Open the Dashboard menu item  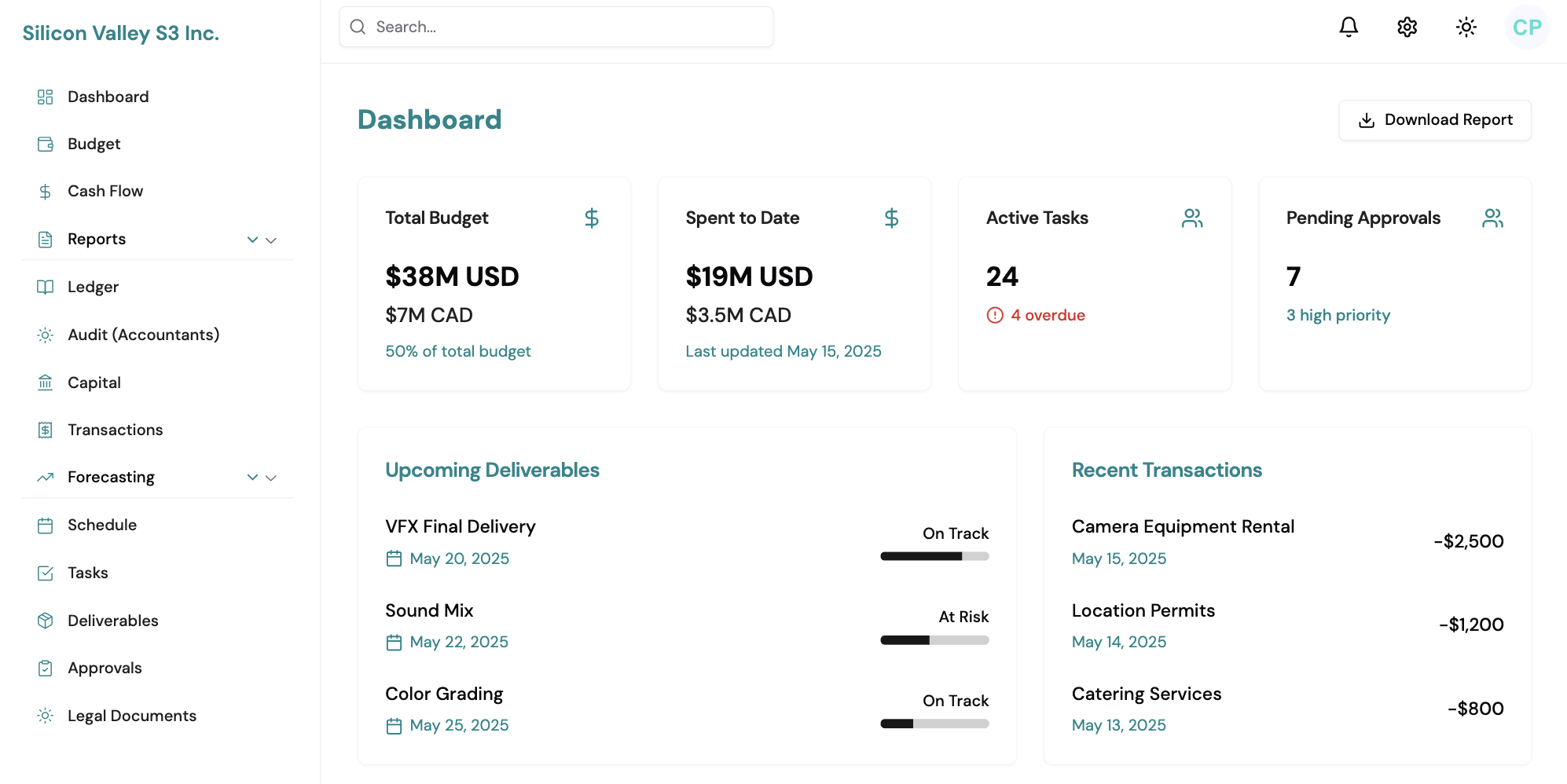coord(108,97)
